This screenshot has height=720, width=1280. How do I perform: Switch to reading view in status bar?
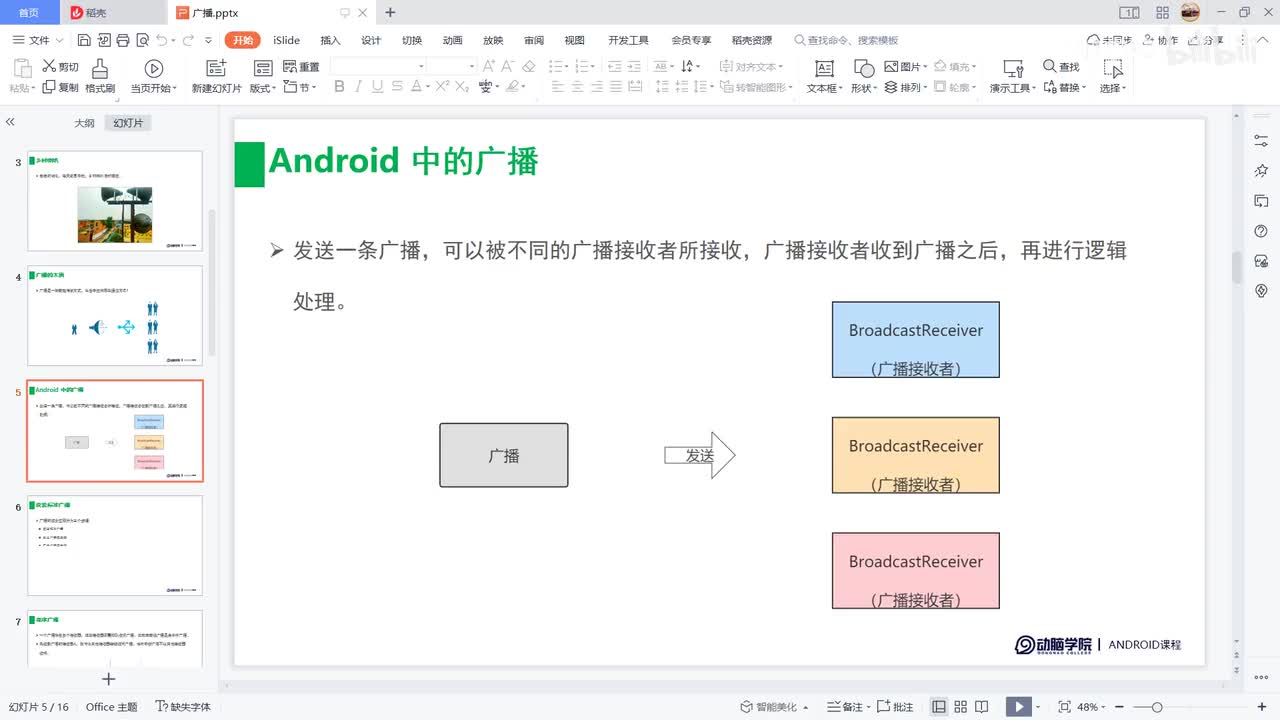983,707
